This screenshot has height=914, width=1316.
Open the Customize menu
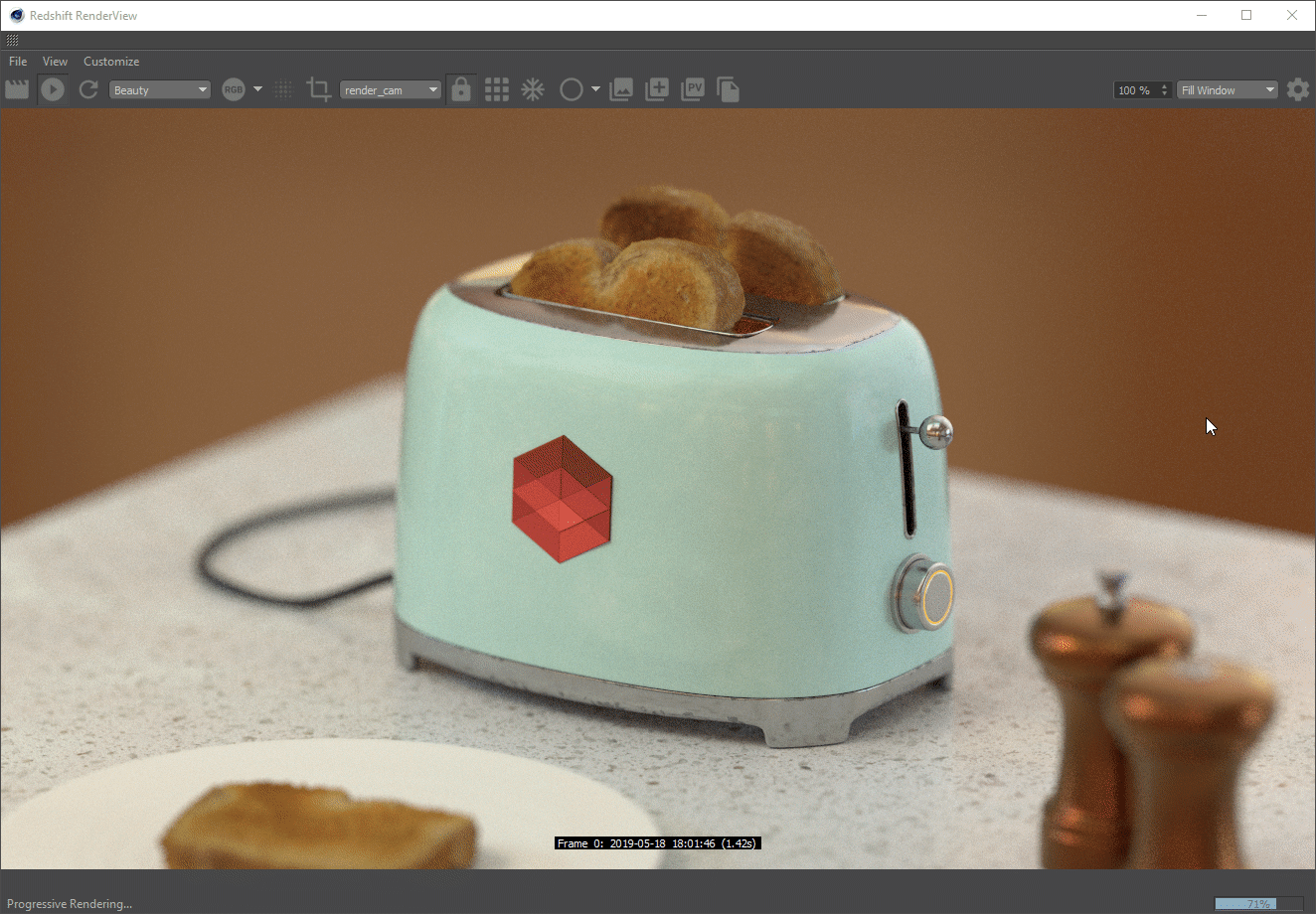pos(111,61)
